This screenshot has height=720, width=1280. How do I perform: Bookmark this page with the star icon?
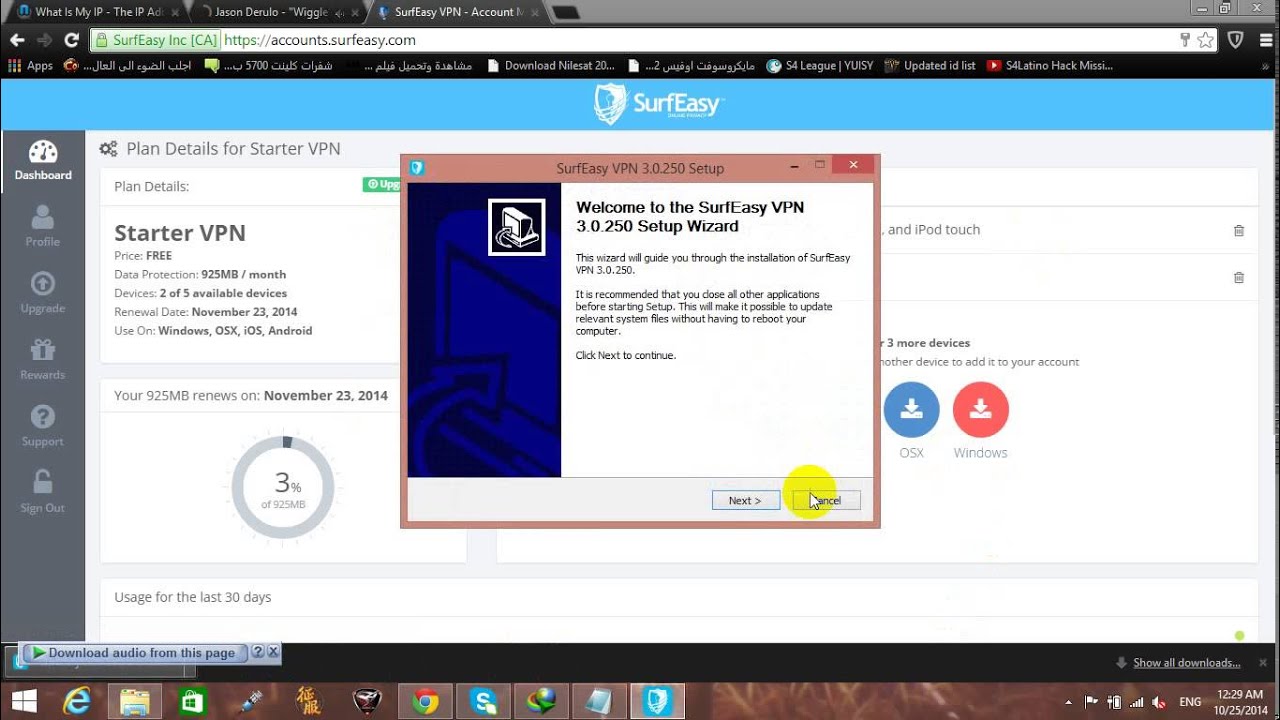pos(1205,40)
